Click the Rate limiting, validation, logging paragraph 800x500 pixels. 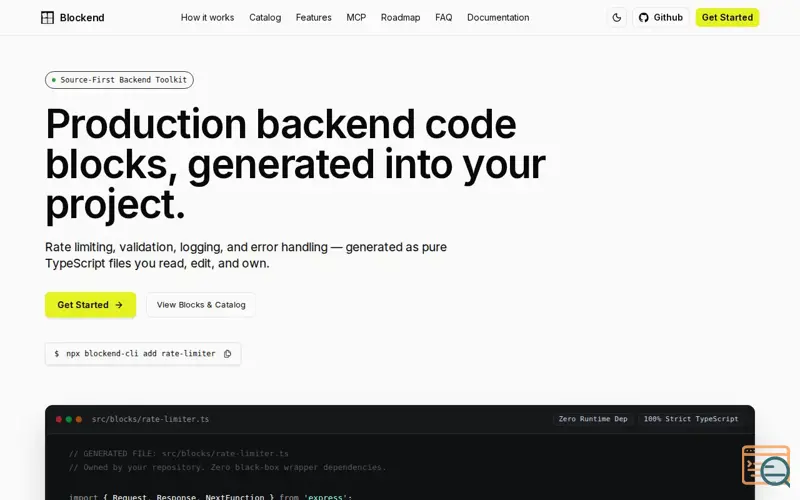pyautogui.click(x=246, y=255)
